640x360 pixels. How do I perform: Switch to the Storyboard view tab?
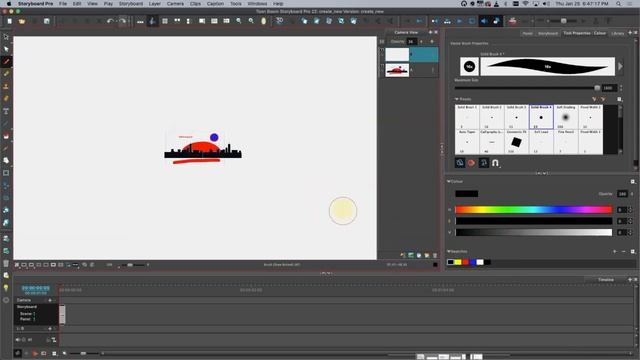pyautogui.click(x=548, y=33)
